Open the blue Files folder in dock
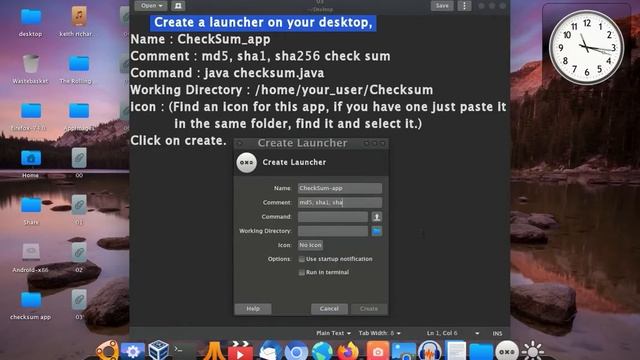Image resolution: width=640 pixels, height=360 pixels. [x=481, y=351]
